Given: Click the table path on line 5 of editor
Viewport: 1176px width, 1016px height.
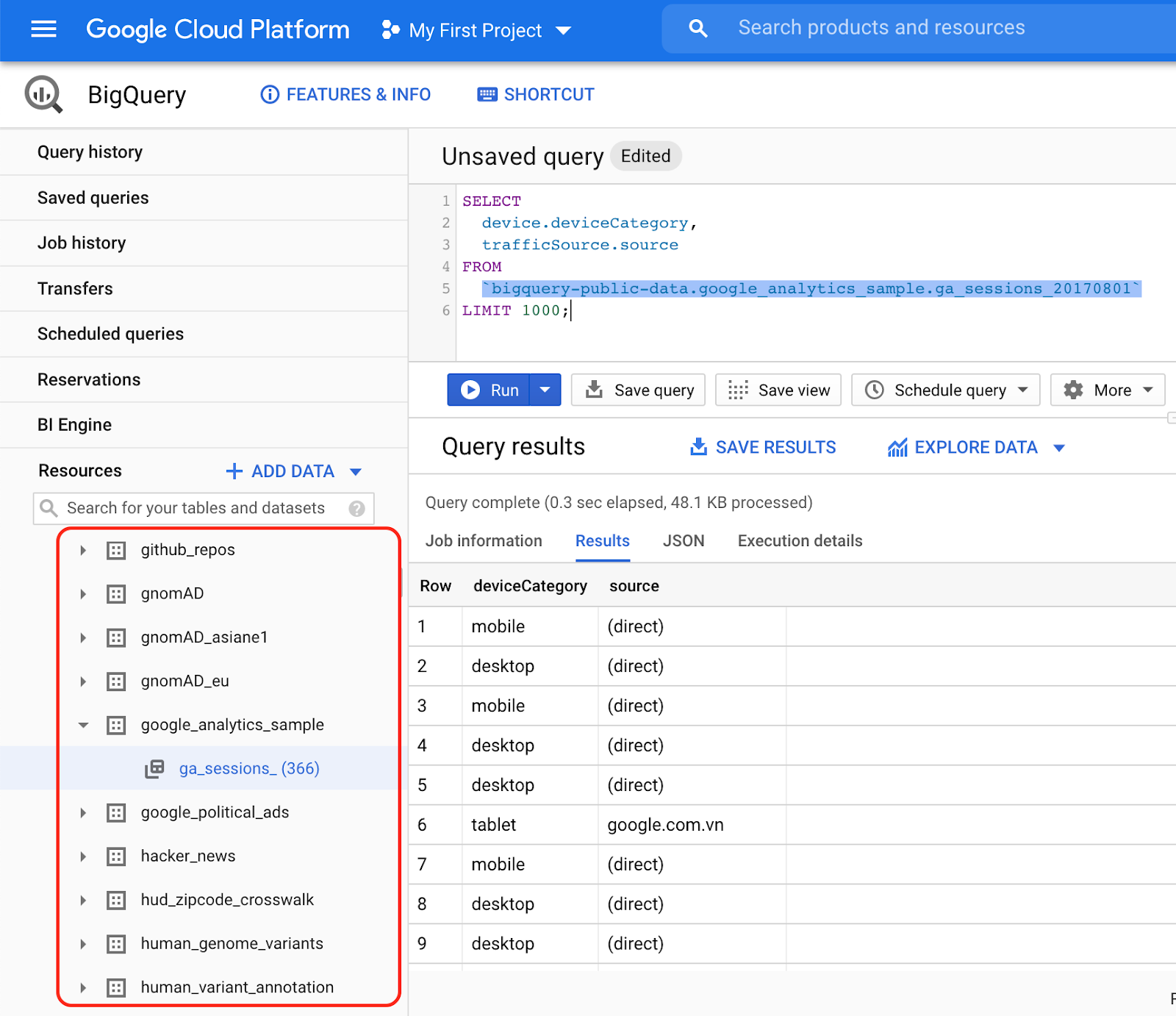Looking at the screenshot, I should click(x=811, y=289).
